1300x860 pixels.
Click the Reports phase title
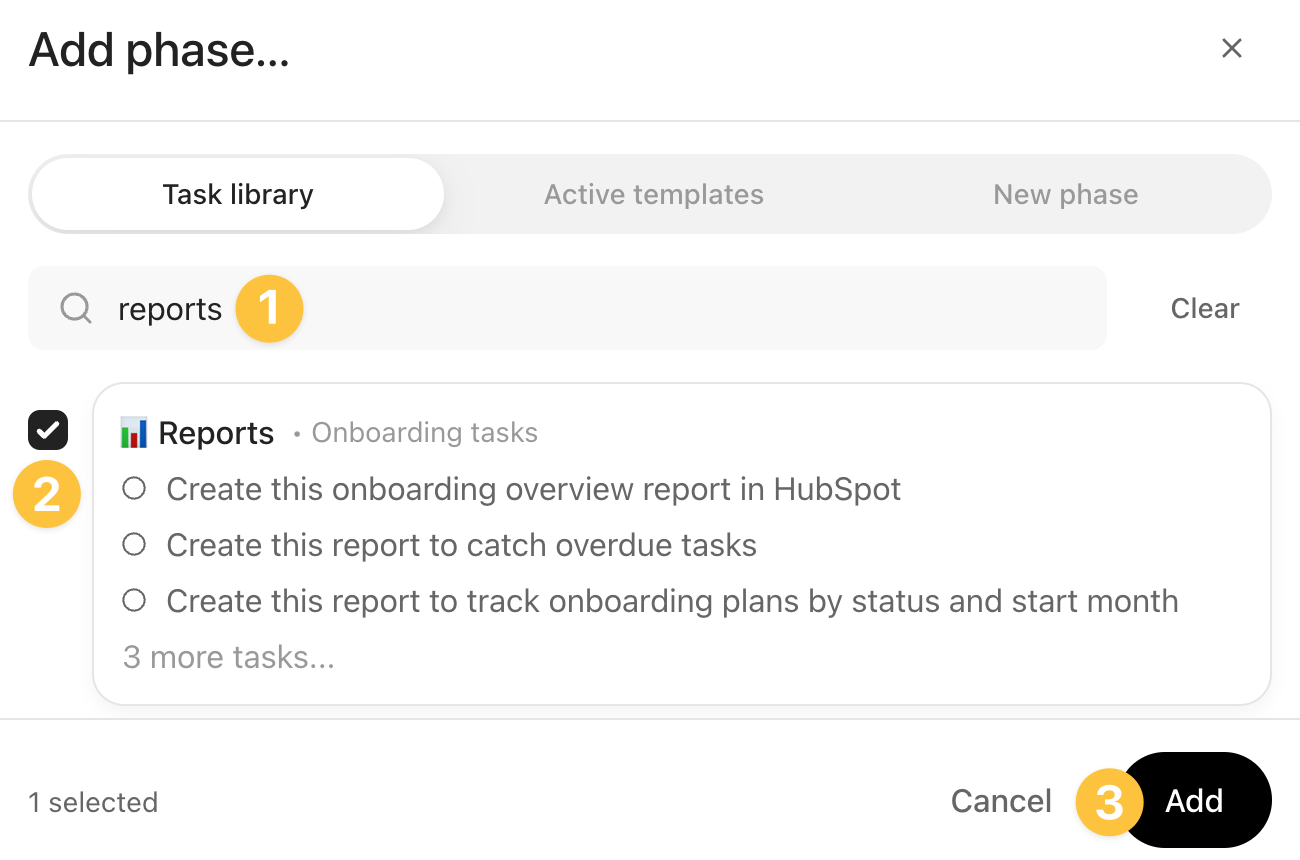216,433
